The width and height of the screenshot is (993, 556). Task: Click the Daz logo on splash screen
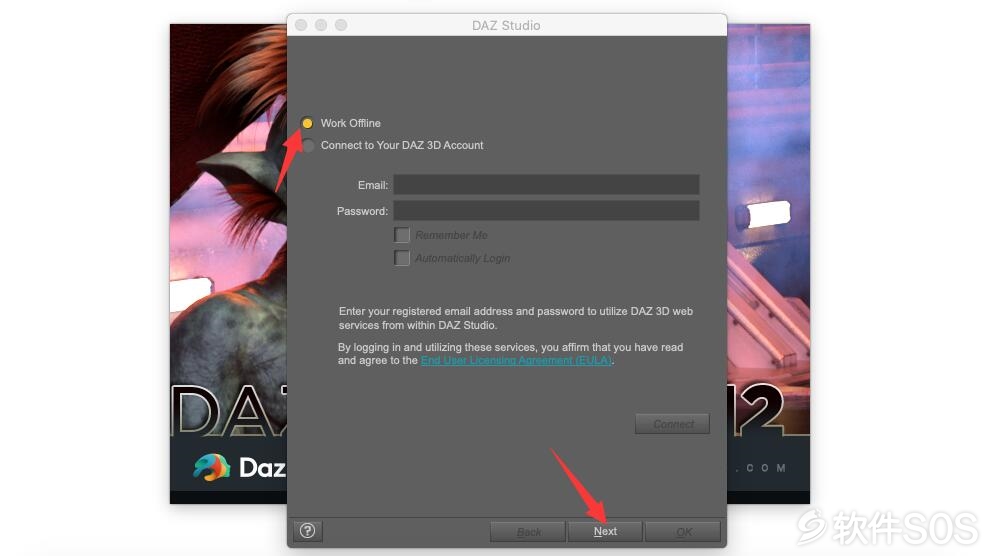tap(239, 467)
